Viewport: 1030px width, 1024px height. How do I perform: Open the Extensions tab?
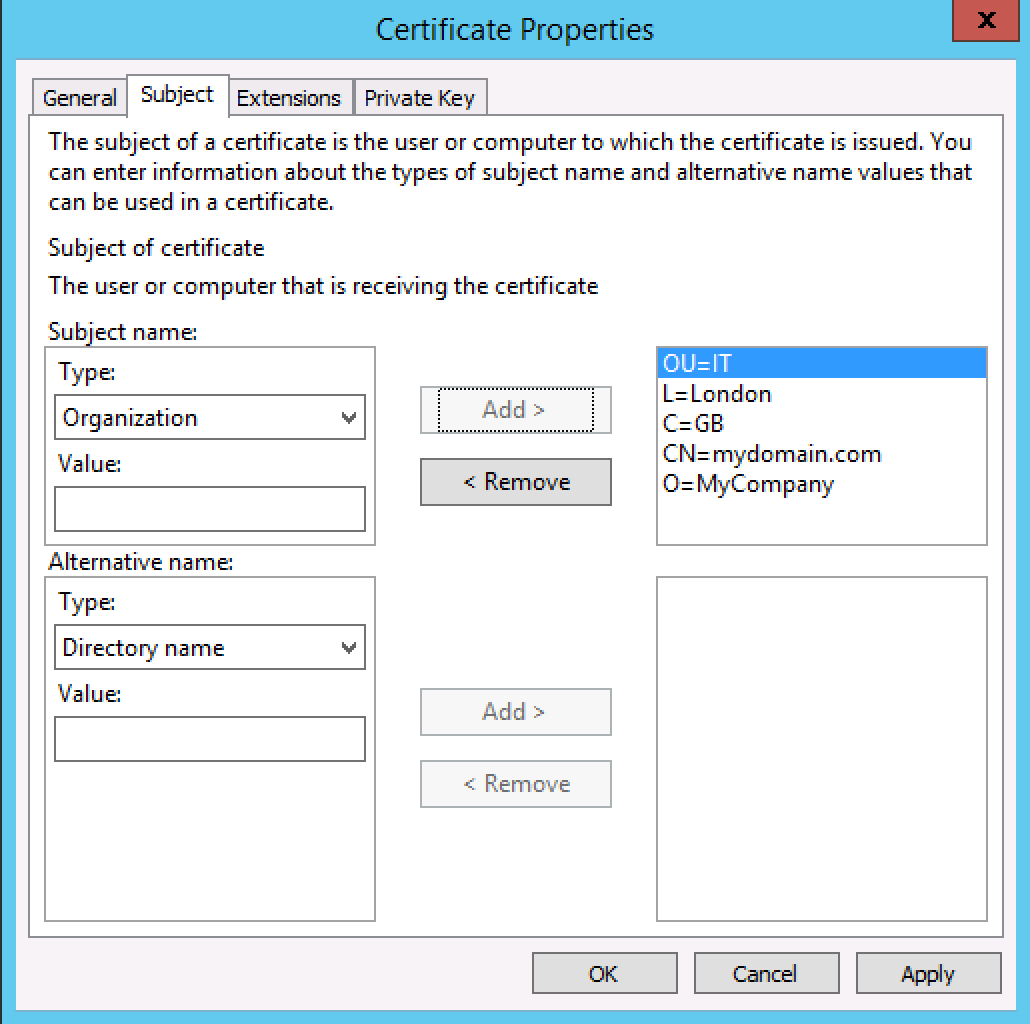[x=289, y=98]
